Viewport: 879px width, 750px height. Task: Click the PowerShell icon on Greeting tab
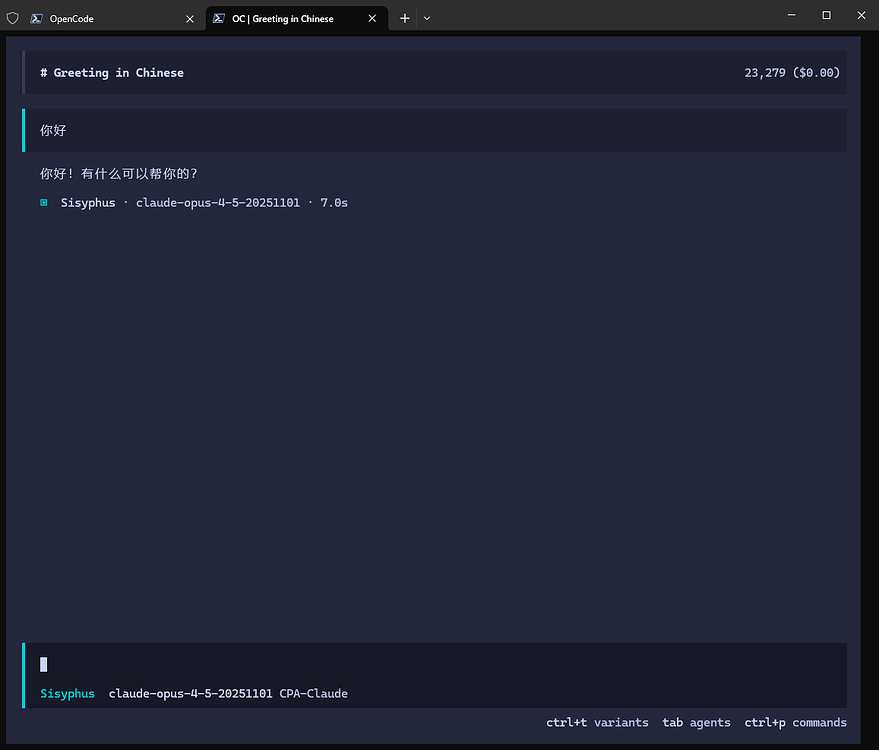pyautogui.click(x=219, y=18)
